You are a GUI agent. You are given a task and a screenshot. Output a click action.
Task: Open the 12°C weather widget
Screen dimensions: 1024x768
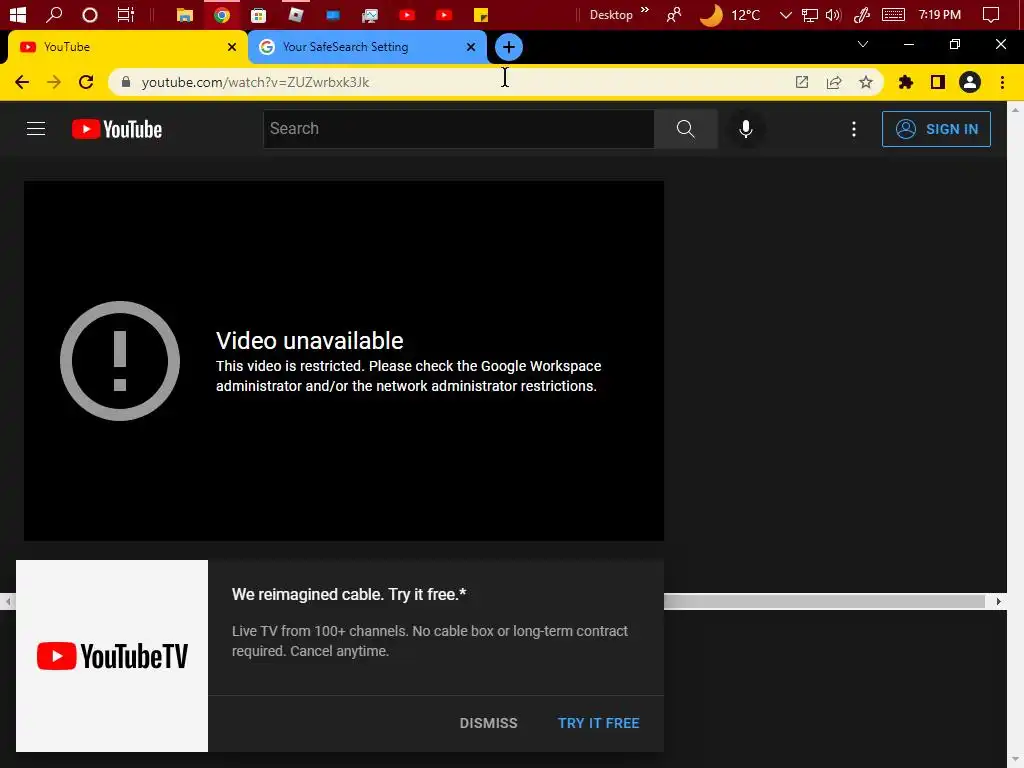click(730, 14)
